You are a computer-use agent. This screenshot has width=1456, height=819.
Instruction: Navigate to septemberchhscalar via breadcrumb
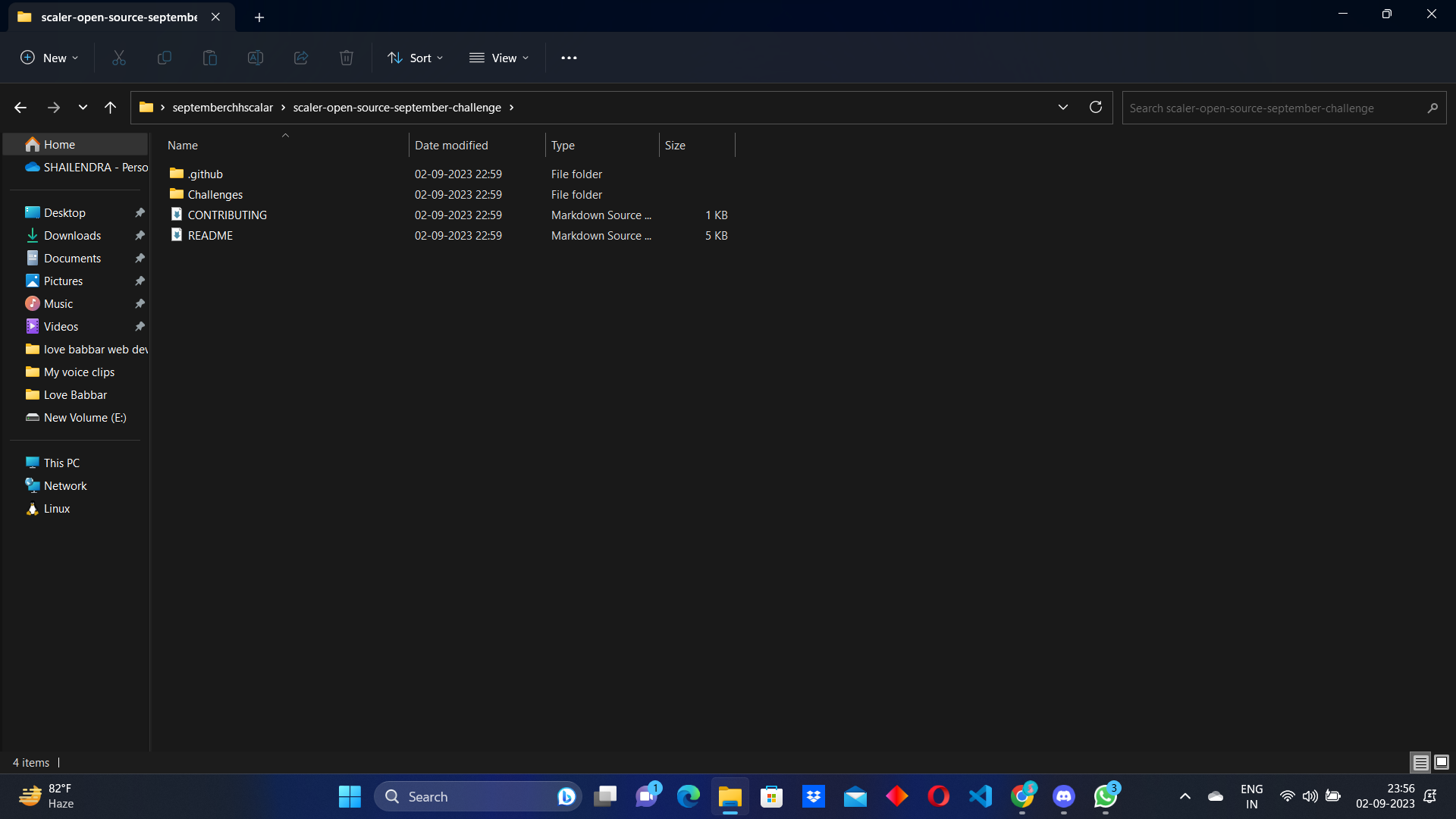[x=221, y=107]
